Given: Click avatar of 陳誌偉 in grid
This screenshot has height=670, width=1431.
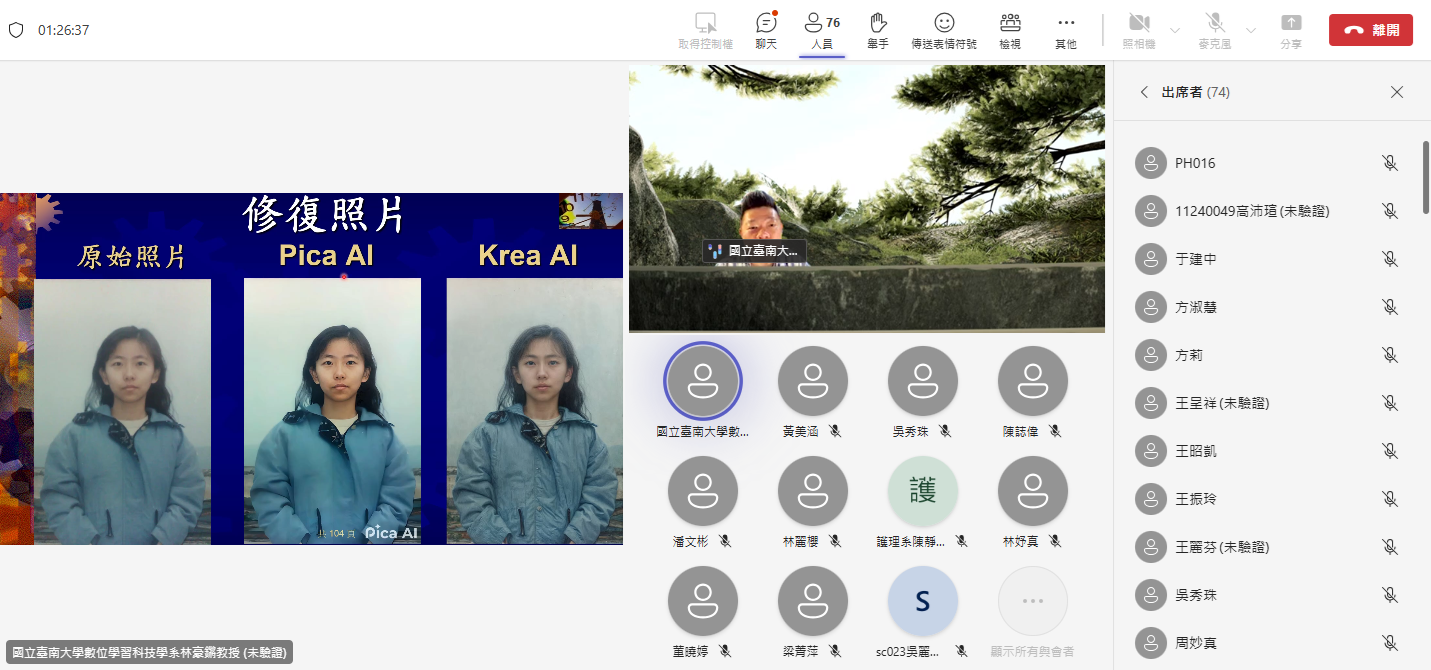Looking at the screenshot, I should (x=1033, y=382).
